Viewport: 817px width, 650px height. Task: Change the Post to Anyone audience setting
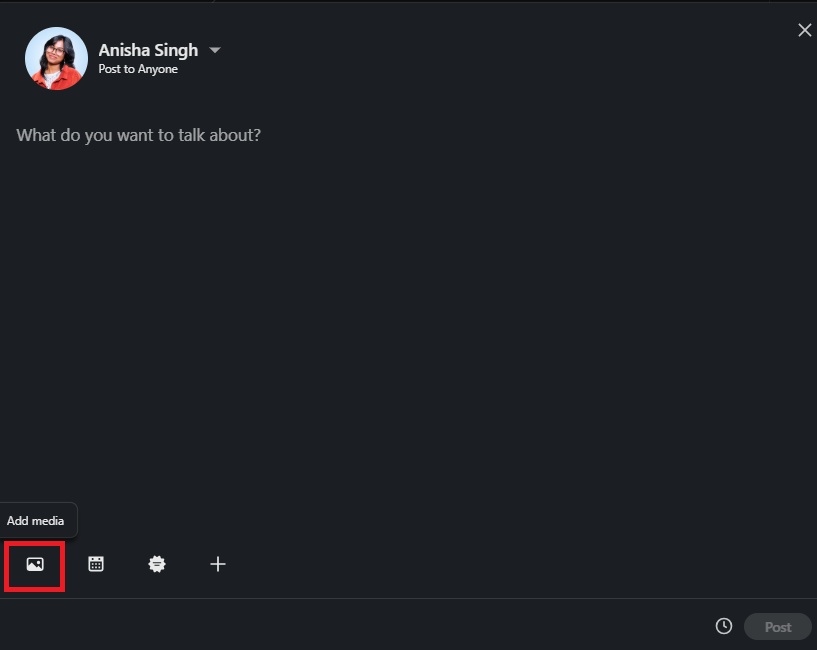[138, 69]
